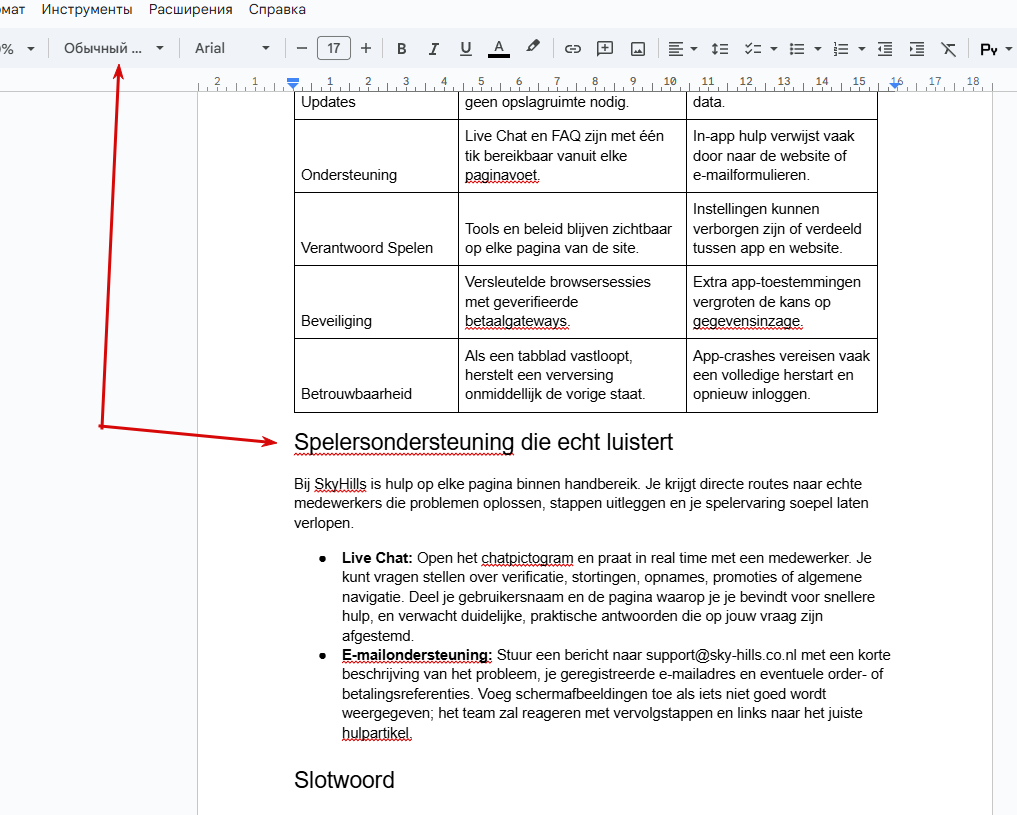Click the email support@sky-hills.co.nl text
Screen dimensions: 1017x815
click(x=721, y=656)
